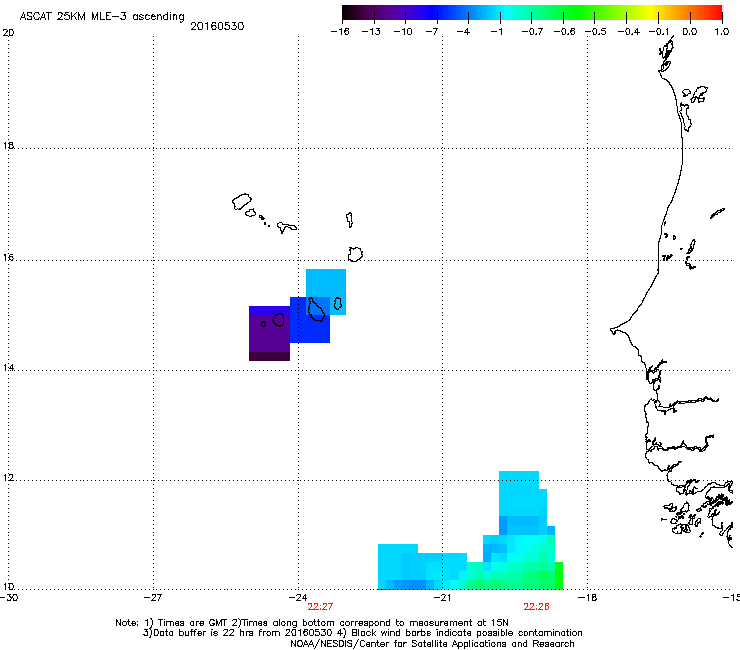Click the green section of the colorbar
The width and height of the screenshot is (740, 650).
[578, 13]
